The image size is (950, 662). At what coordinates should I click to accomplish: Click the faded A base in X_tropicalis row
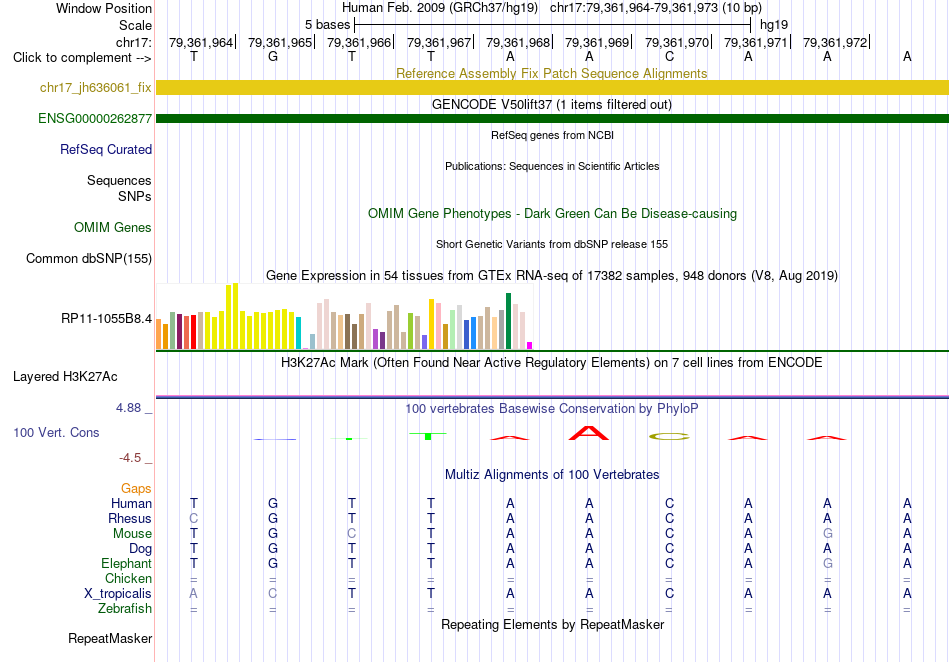[193, 594]
